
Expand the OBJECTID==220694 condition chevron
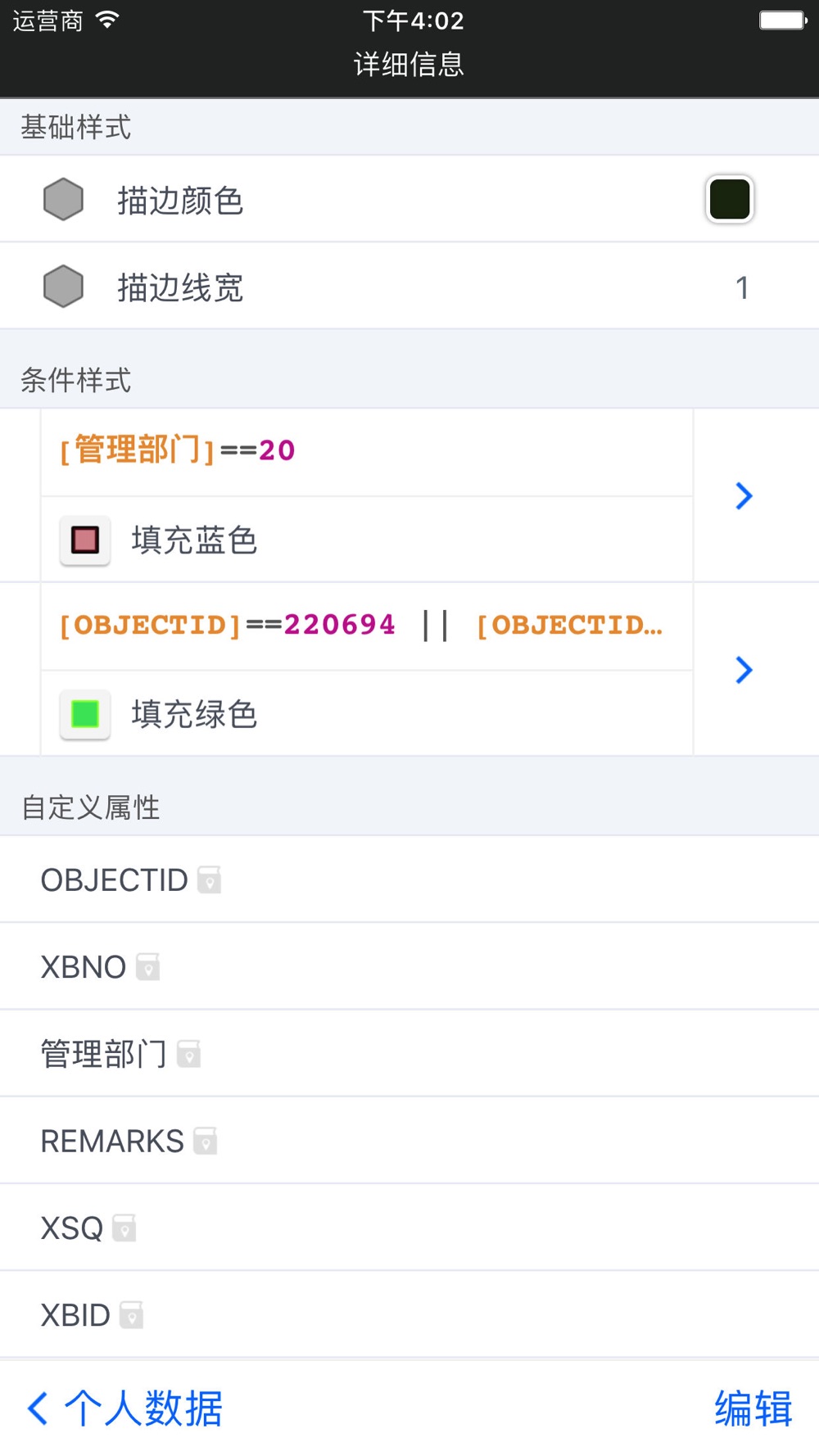[744, 670]
